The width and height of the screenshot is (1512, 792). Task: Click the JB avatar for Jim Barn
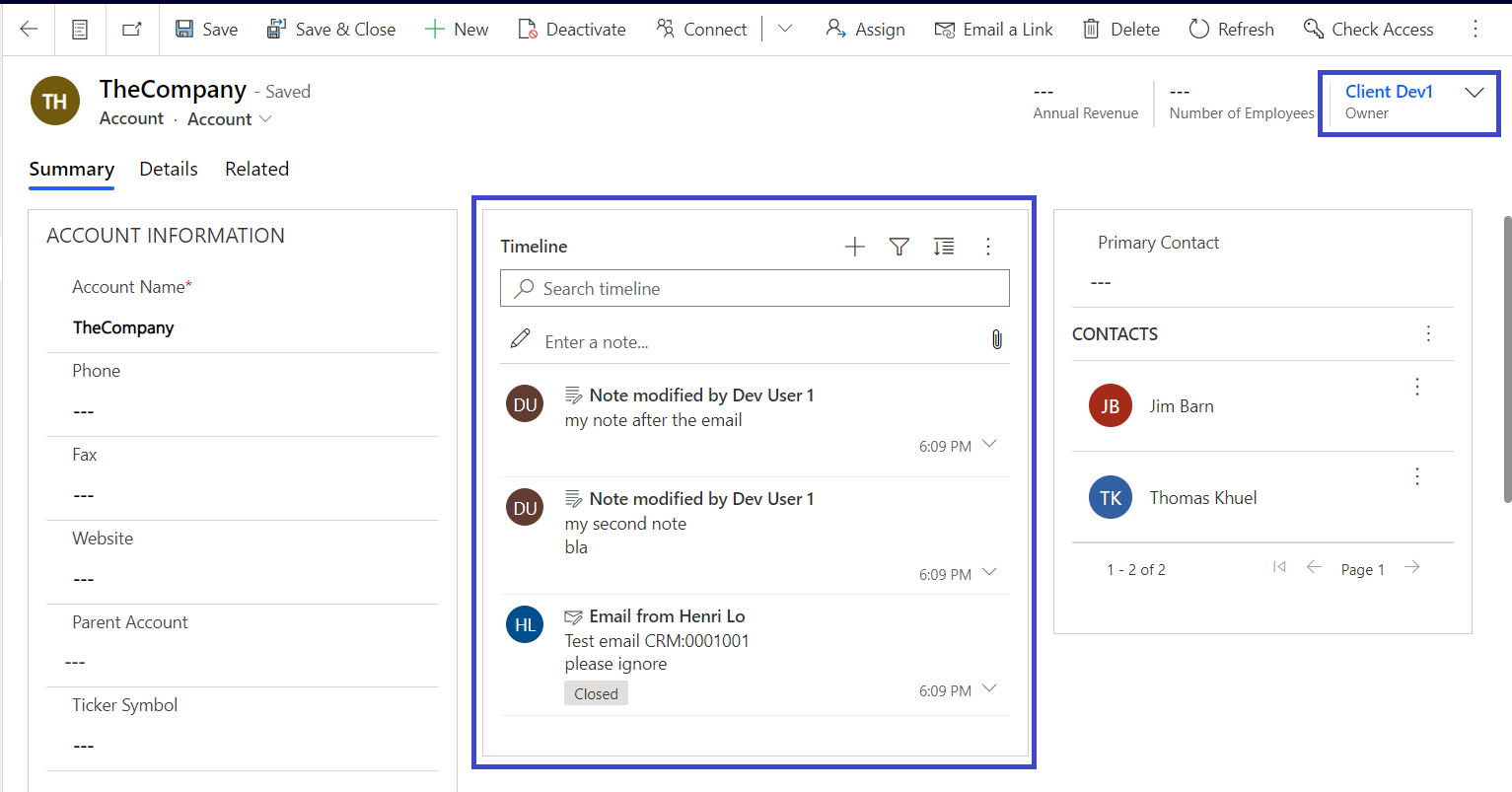(1111, 405)
